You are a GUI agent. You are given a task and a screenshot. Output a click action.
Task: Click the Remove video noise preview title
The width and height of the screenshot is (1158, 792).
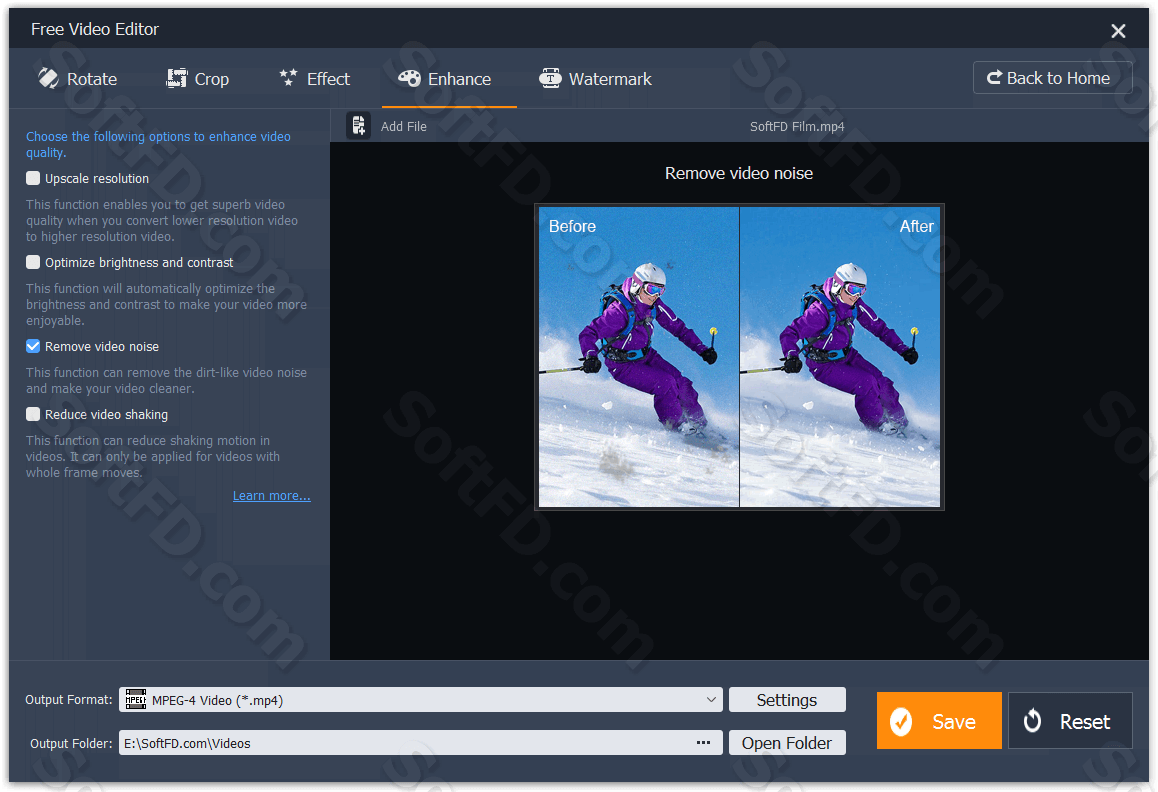739,173
